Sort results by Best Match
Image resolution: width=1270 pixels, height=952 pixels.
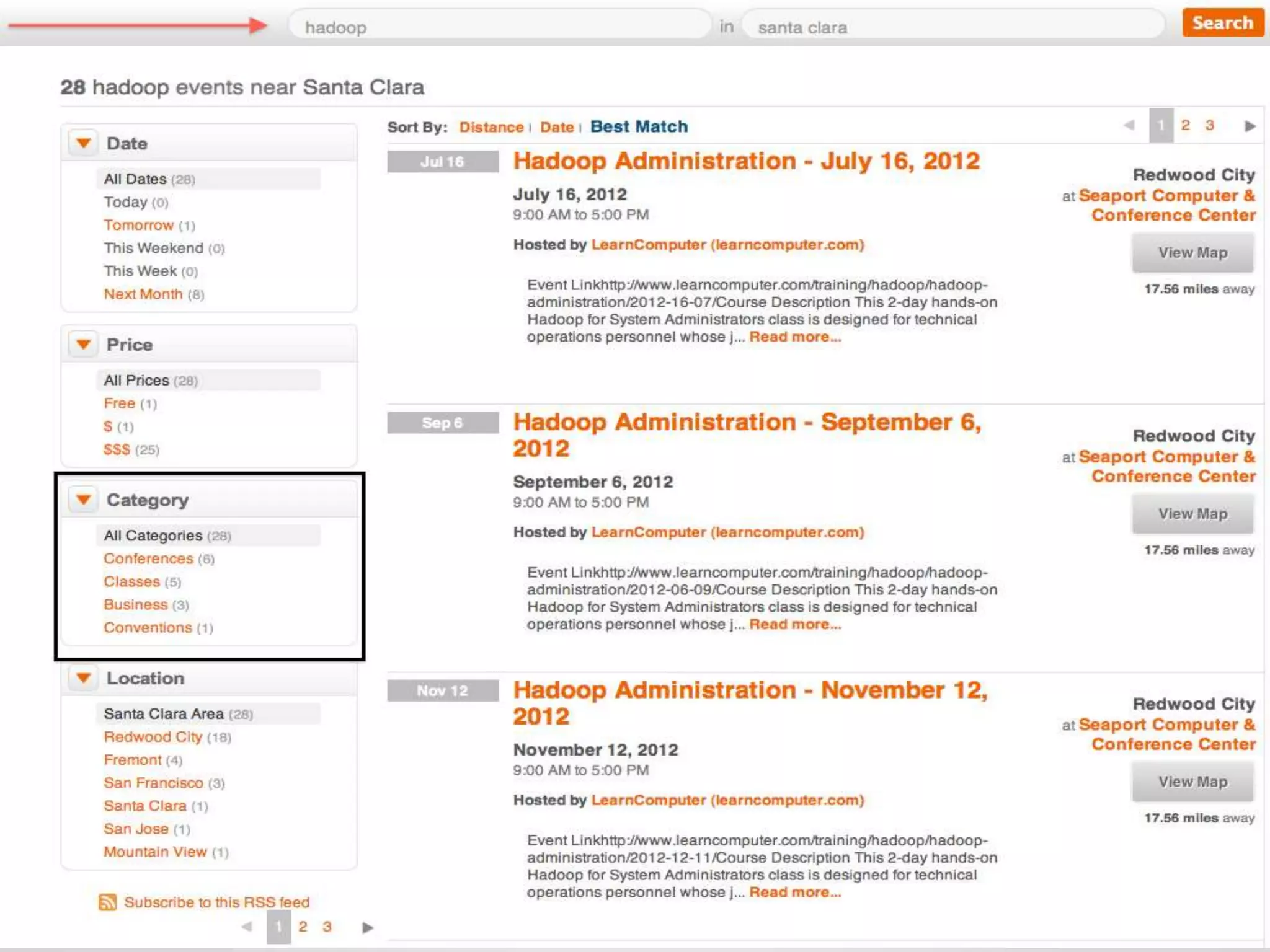[x=639, y=126]
